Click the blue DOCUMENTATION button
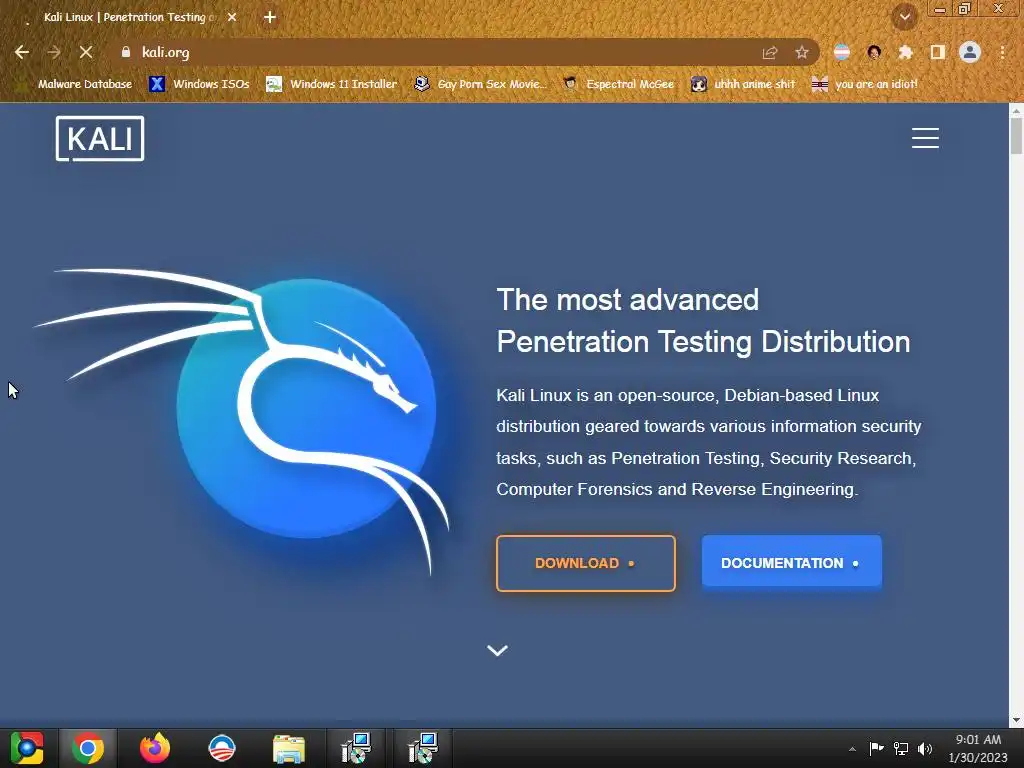 coord(792,563)
